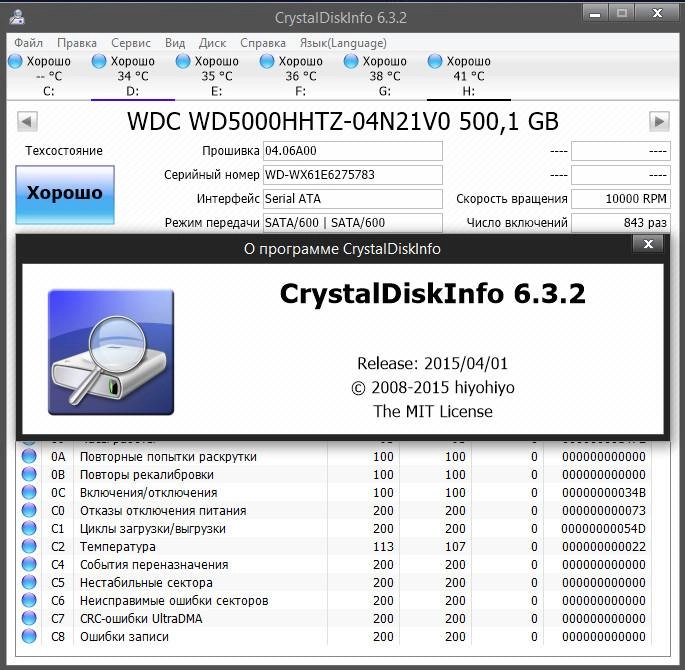Image resolution: width=685 pixels, height=670 pixels.
Task: Click the power-on count field 843 раз
Action: pos(621,223)
